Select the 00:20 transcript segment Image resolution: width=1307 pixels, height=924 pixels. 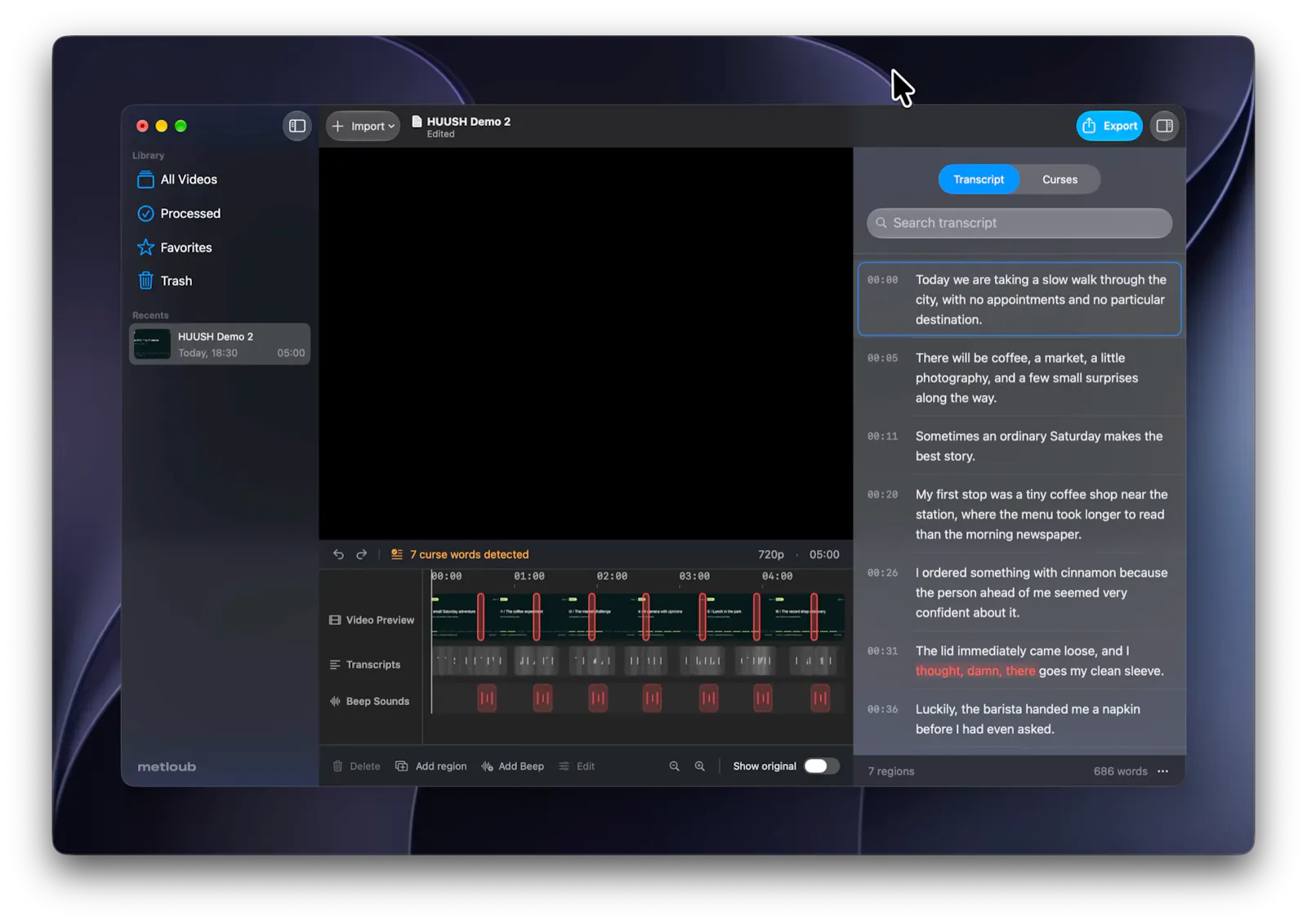[1019, 514]
